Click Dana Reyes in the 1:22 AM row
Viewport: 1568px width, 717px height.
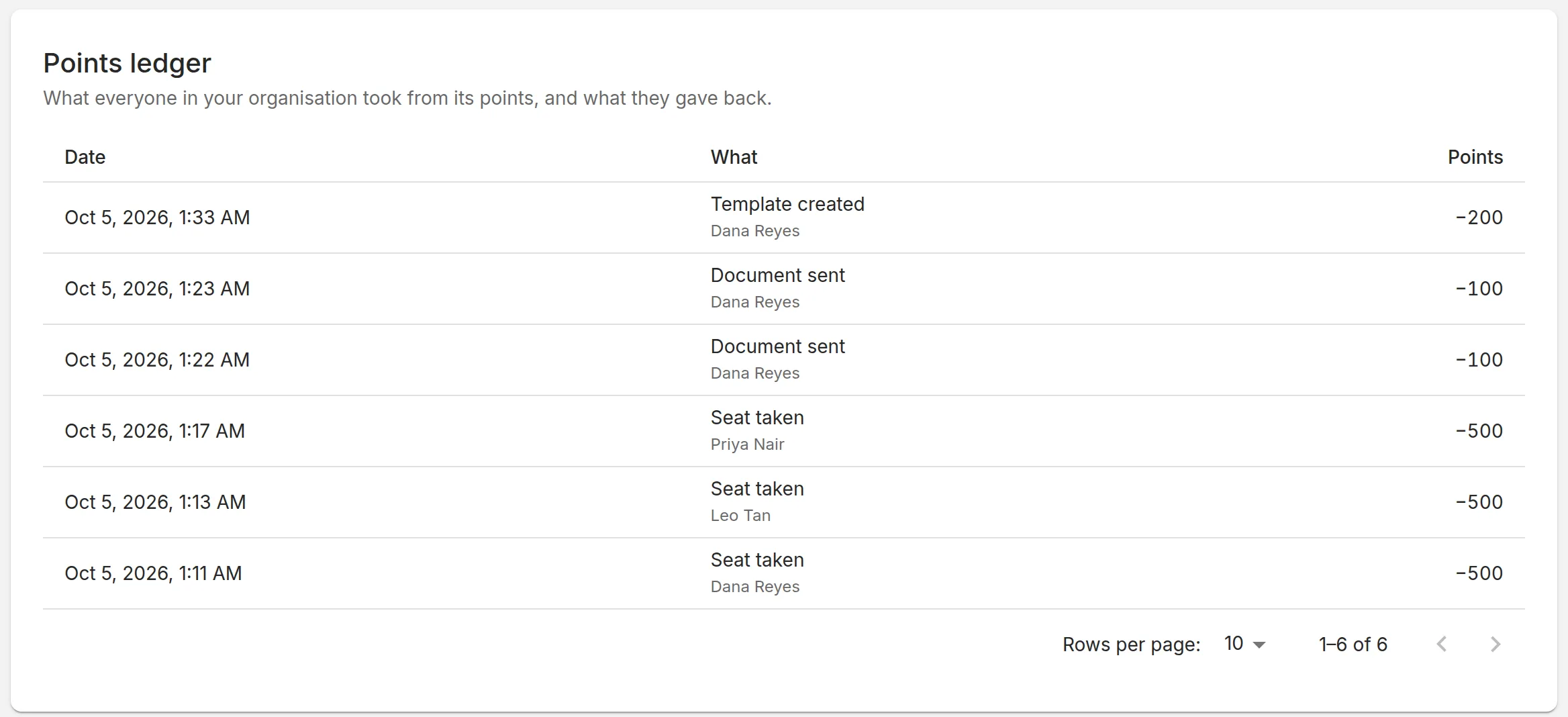(755, 373)
